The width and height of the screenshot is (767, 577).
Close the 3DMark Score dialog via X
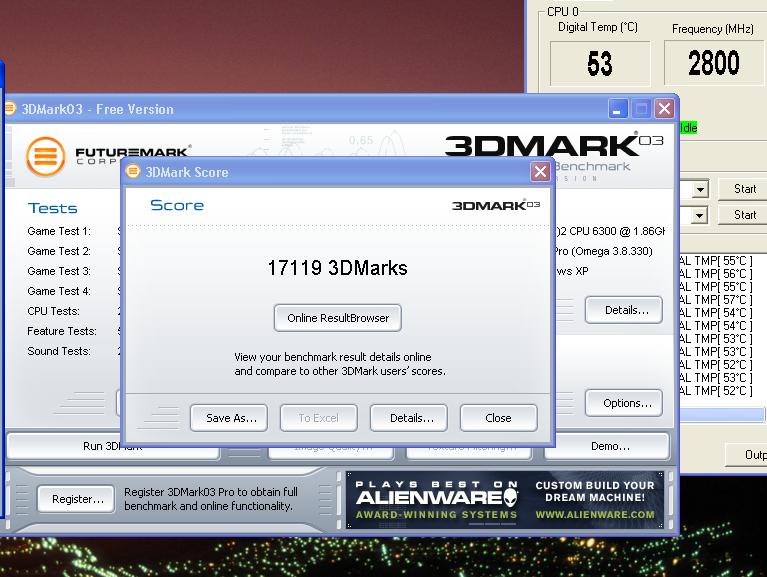[540, 172]
